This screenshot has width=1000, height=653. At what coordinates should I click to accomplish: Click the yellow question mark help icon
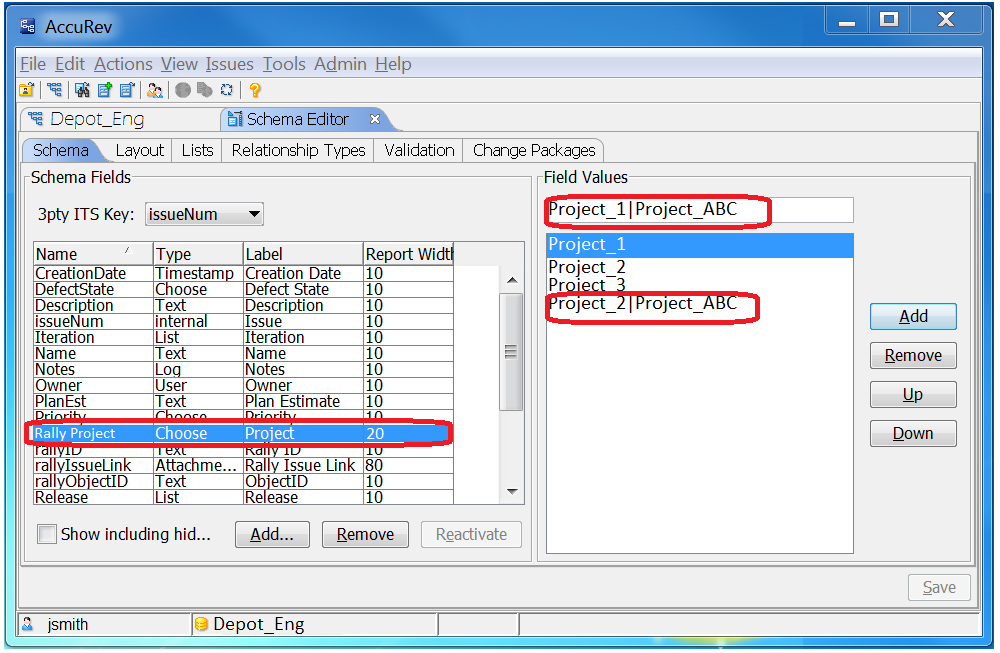tap(255, 90)
